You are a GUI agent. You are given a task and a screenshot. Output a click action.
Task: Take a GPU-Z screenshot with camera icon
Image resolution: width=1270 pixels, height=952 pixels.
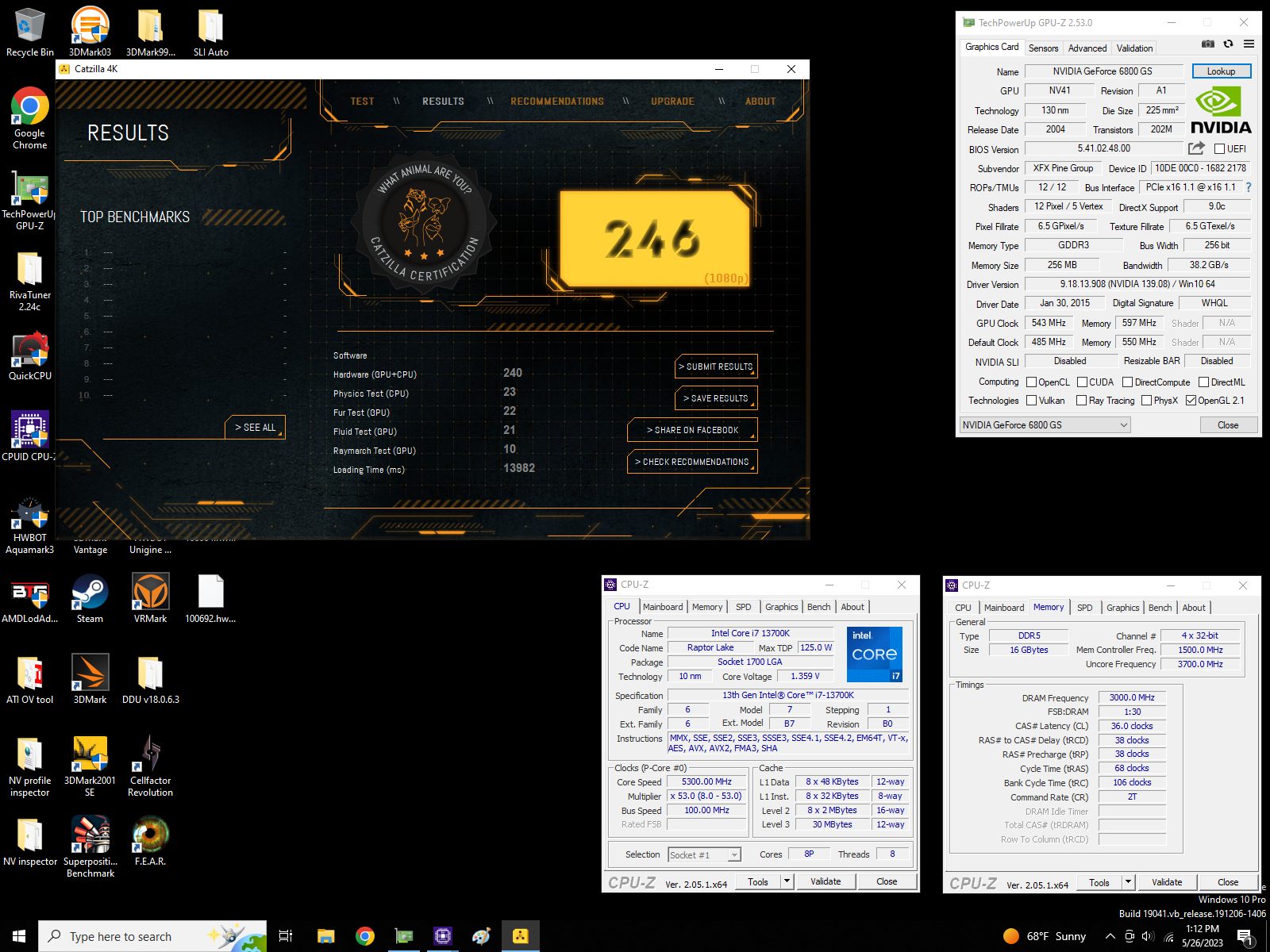tap(1207, 44)
